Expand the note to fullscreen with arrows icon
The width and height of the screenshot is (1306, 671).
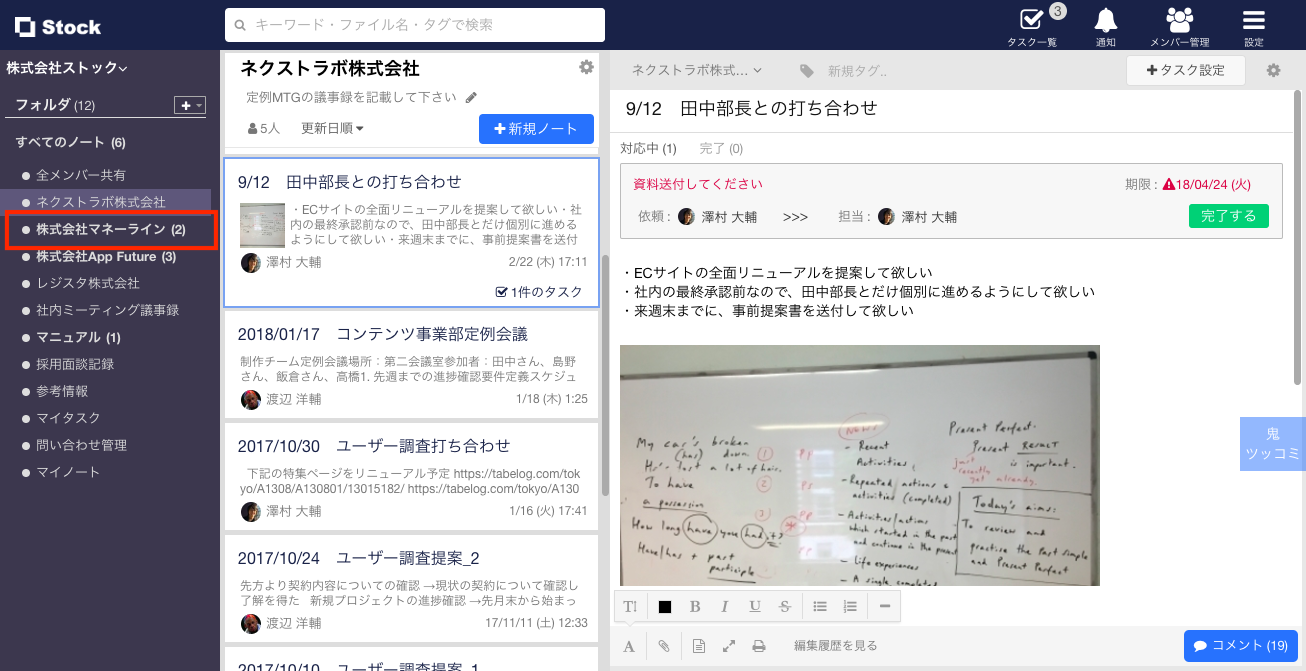tap(728, 645)
